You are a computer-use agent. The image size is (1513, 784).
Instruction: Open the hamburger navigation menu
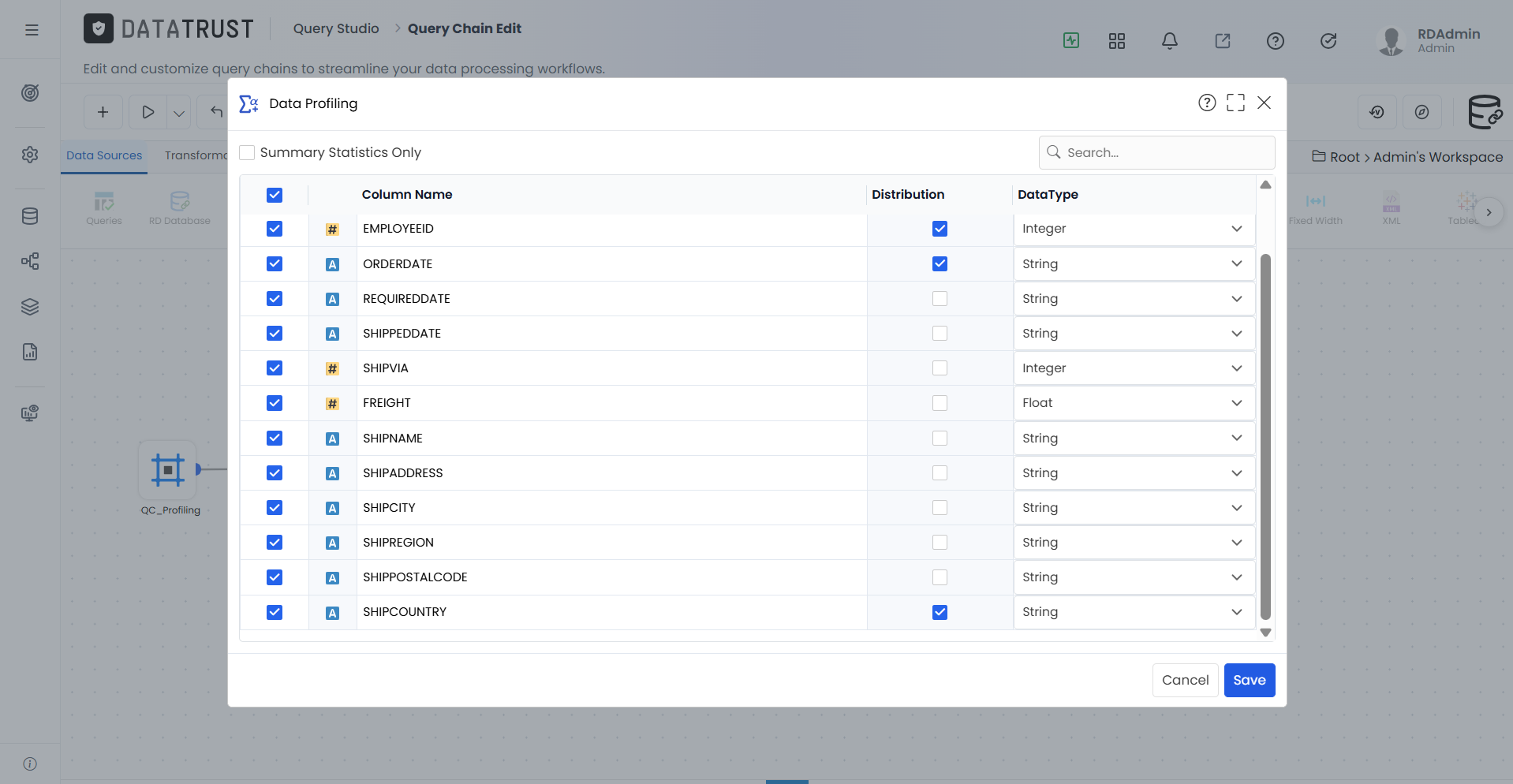coord(32,30)
